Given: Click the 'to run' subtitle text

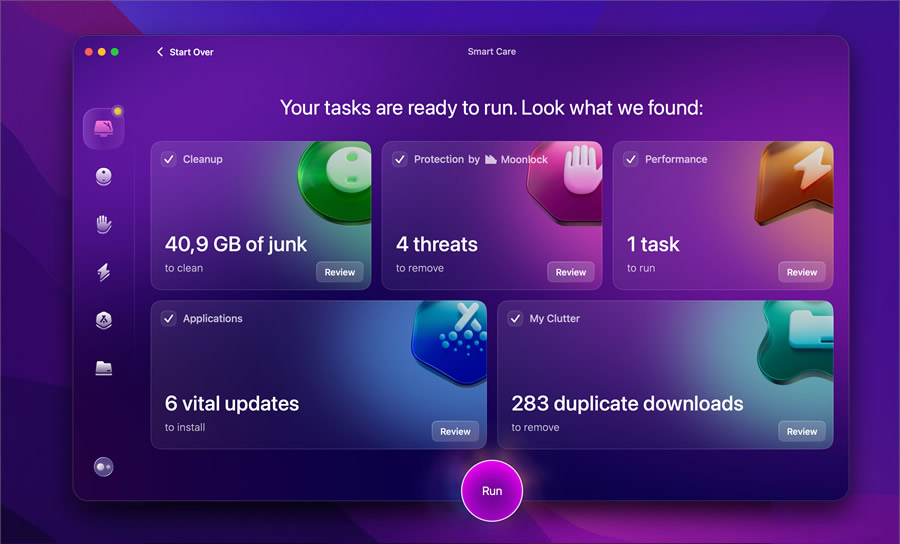Looking at the screenshot, I should pyautogui.click(x=641, y=268).
